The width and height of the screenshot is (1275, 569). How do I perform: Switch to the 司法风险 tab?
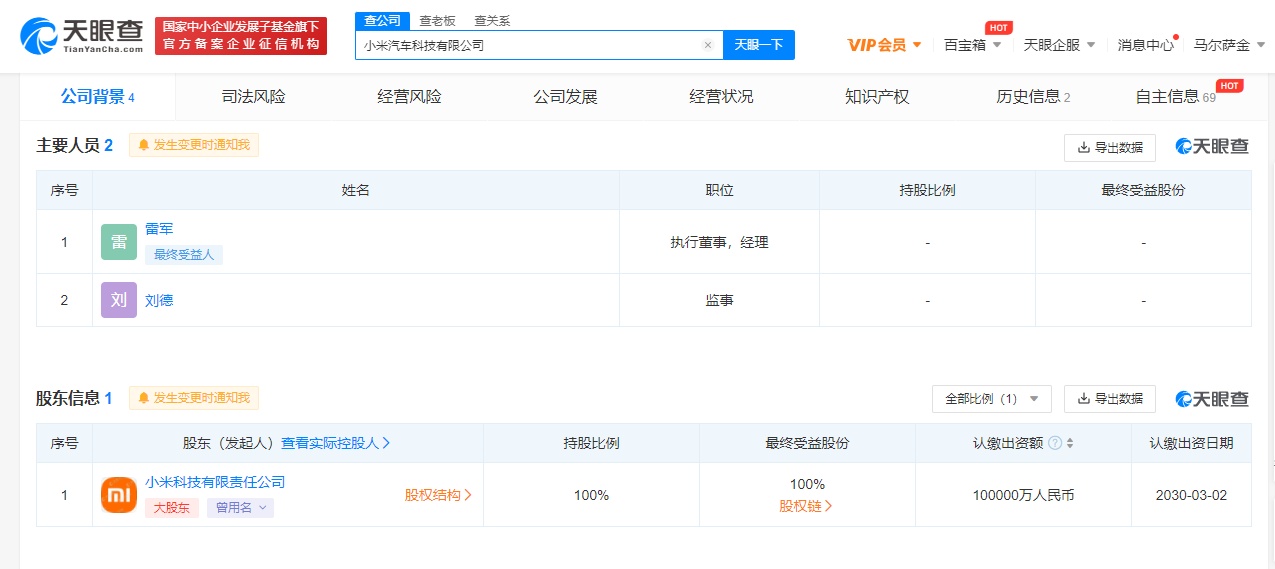253,97
